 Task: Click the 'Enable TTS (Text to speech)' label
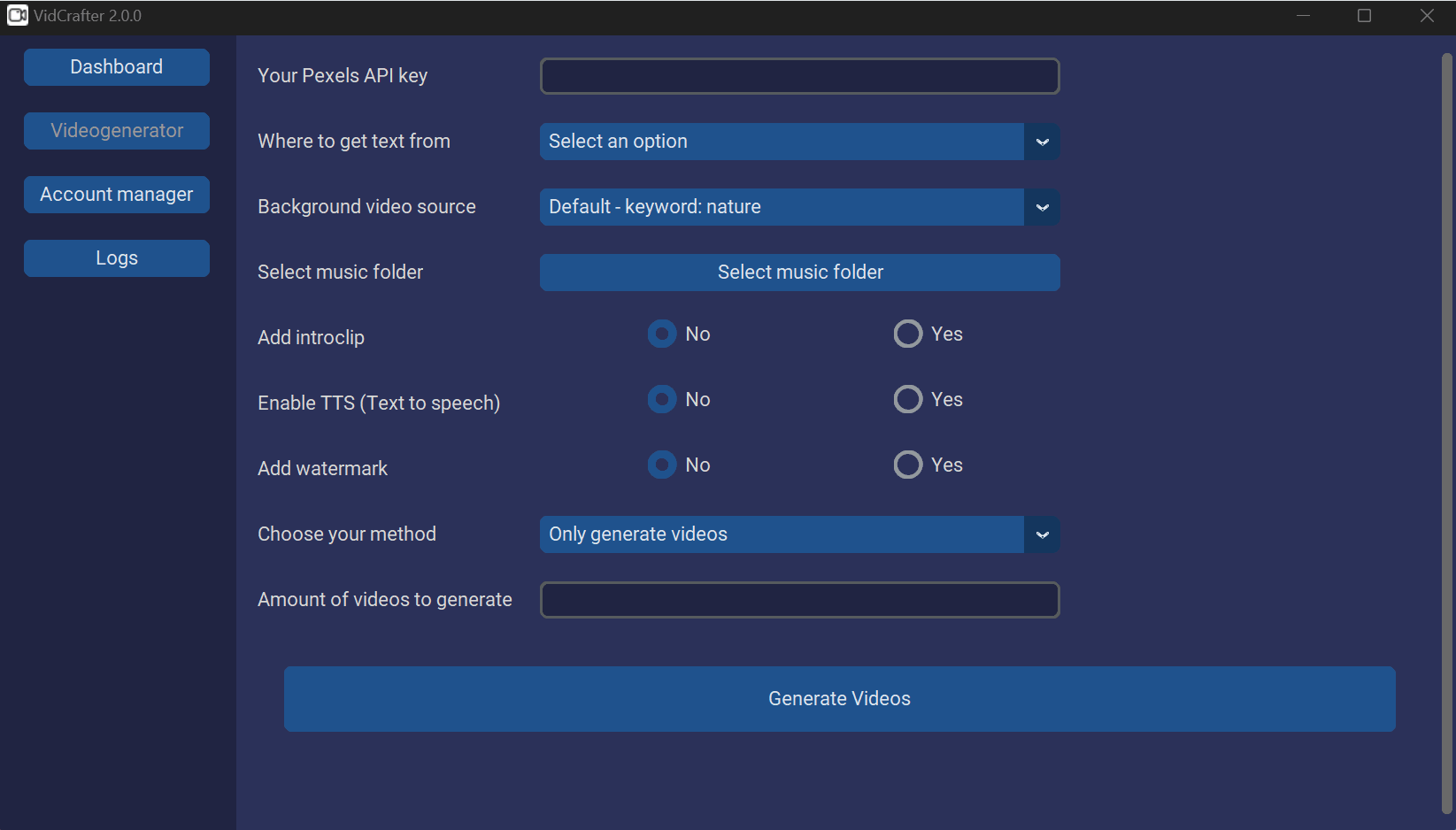[x=379, y=403]
